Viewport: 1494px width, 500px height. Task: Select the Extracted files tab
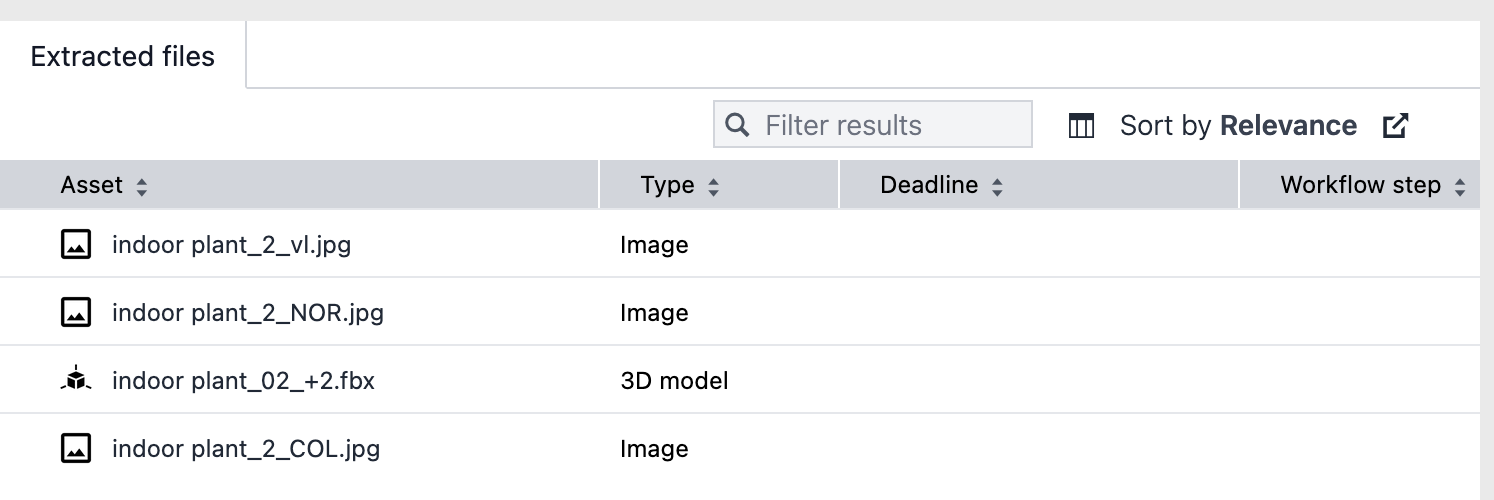pyautogui.click(x=122, y=57)
